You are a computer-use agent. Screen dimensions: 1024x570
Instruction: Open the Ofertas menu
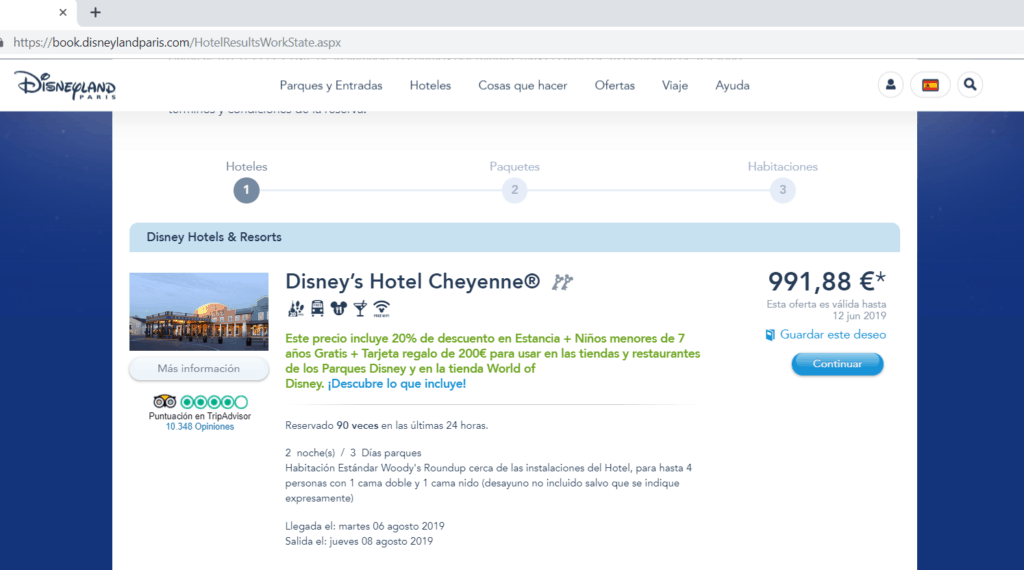tap(615, 86)
